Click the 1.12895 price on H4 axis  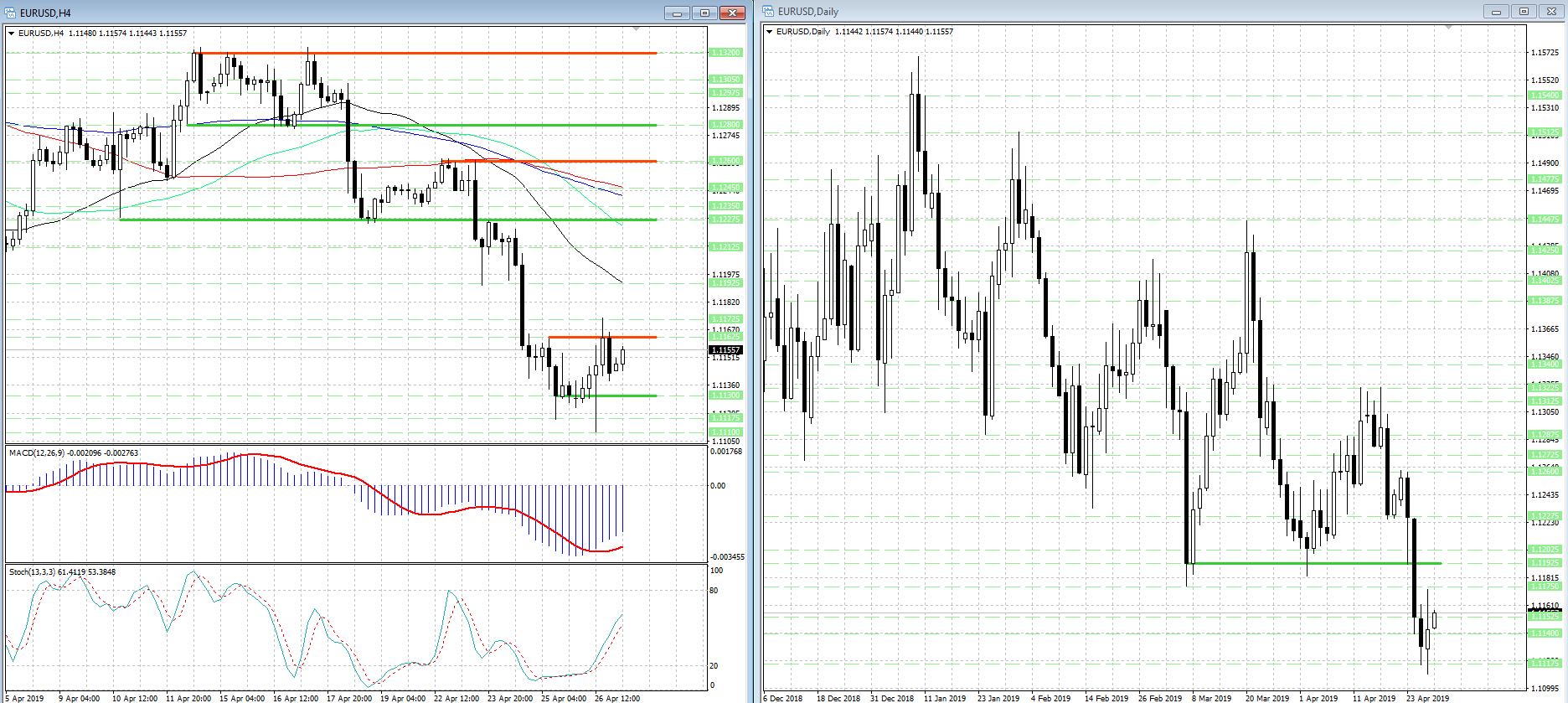point(725,108)
